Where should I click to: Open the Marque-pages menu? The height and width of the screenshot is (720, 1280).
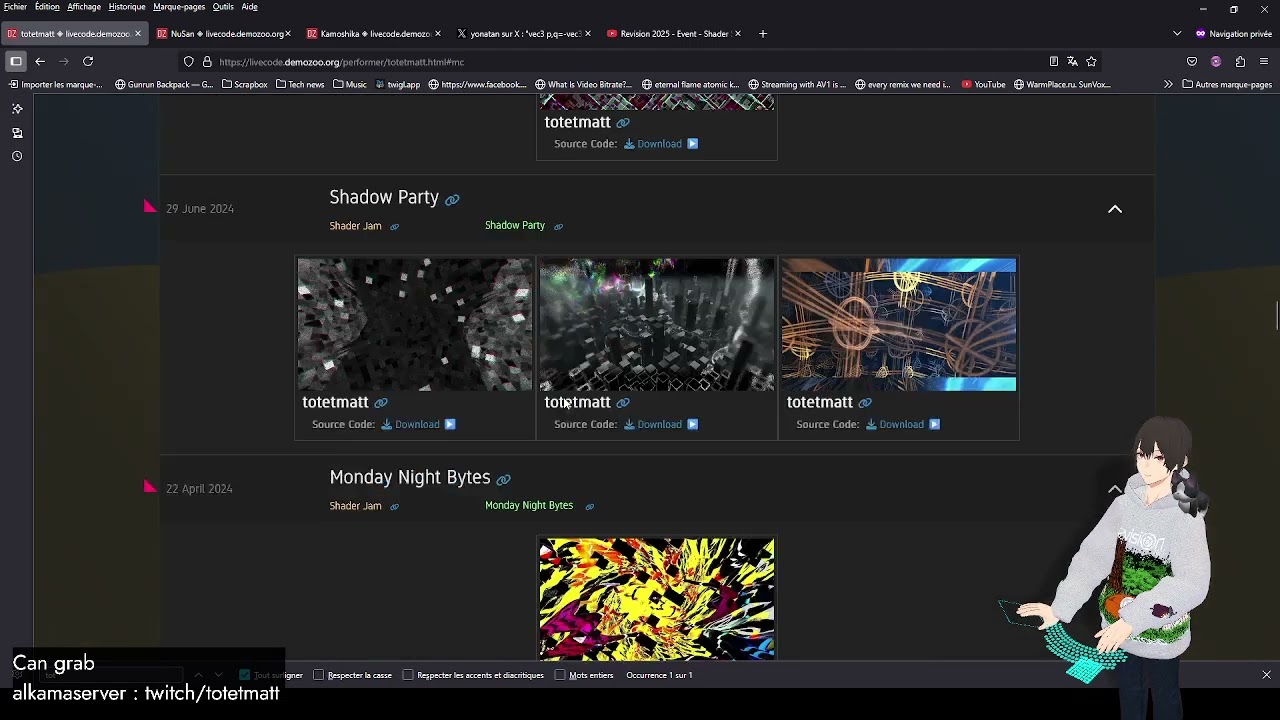pyautogui.click(x=179, y=7)
